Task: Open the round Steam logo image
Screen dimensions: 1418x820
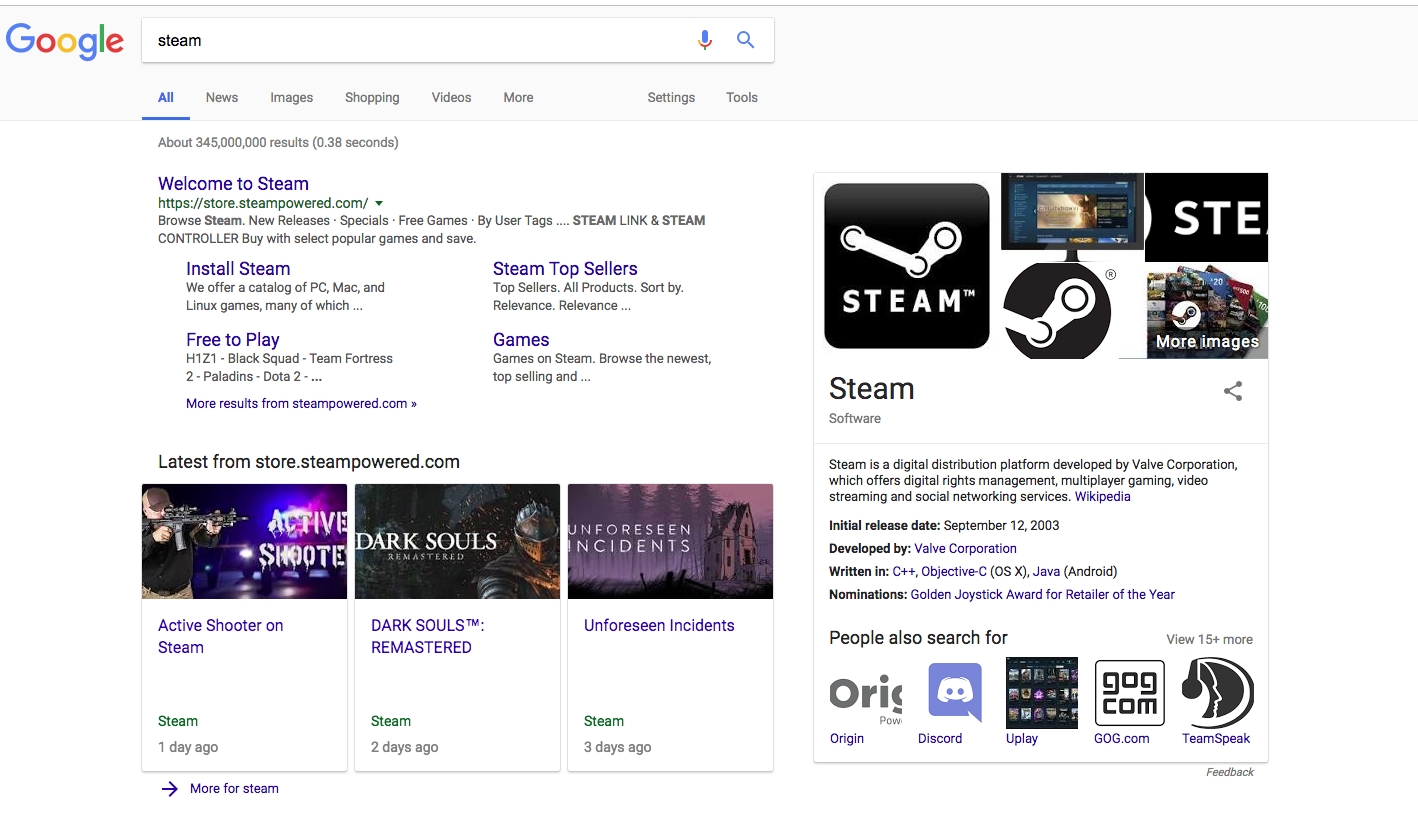Action: coord(1060,310)
